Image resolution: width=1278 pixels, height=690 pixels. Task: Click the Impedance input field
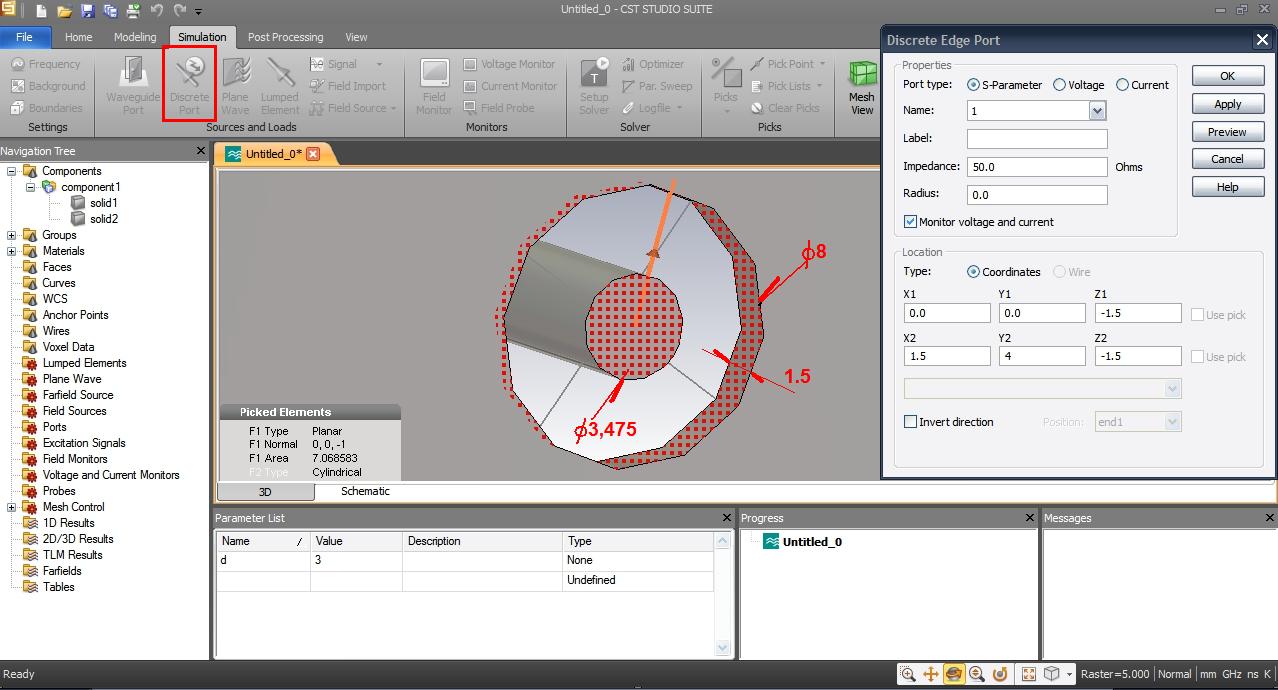click(x=1036, y=167)
